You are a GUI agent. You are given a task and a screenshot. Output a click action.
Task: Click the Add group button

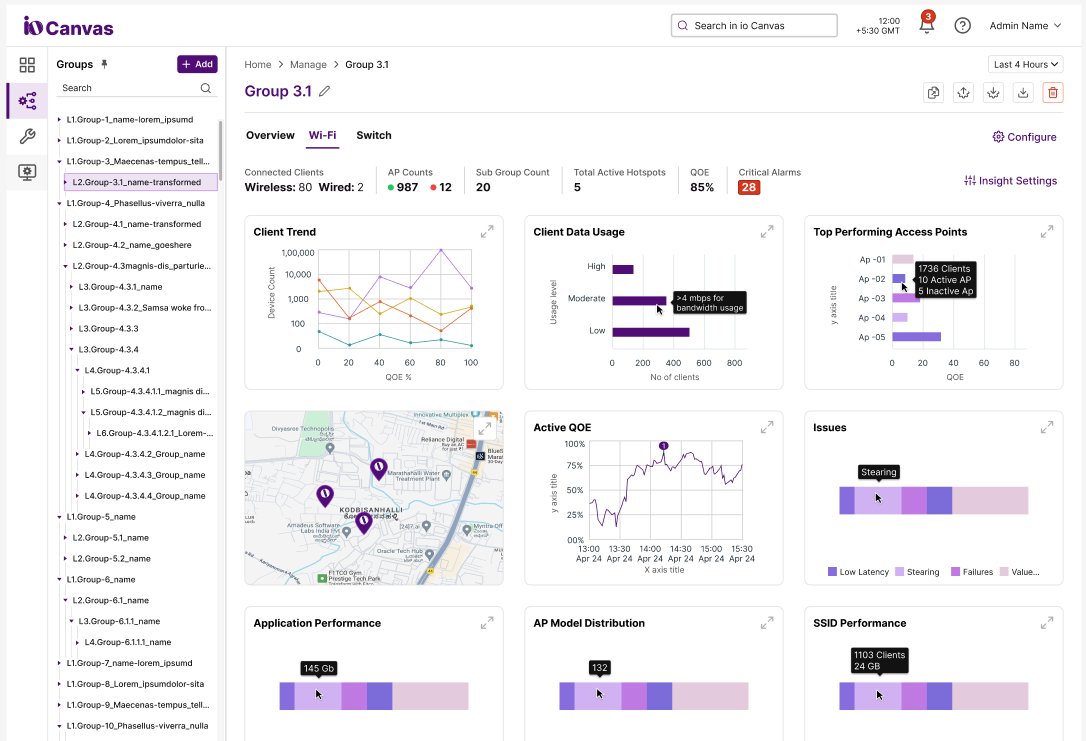coord(197,64)
